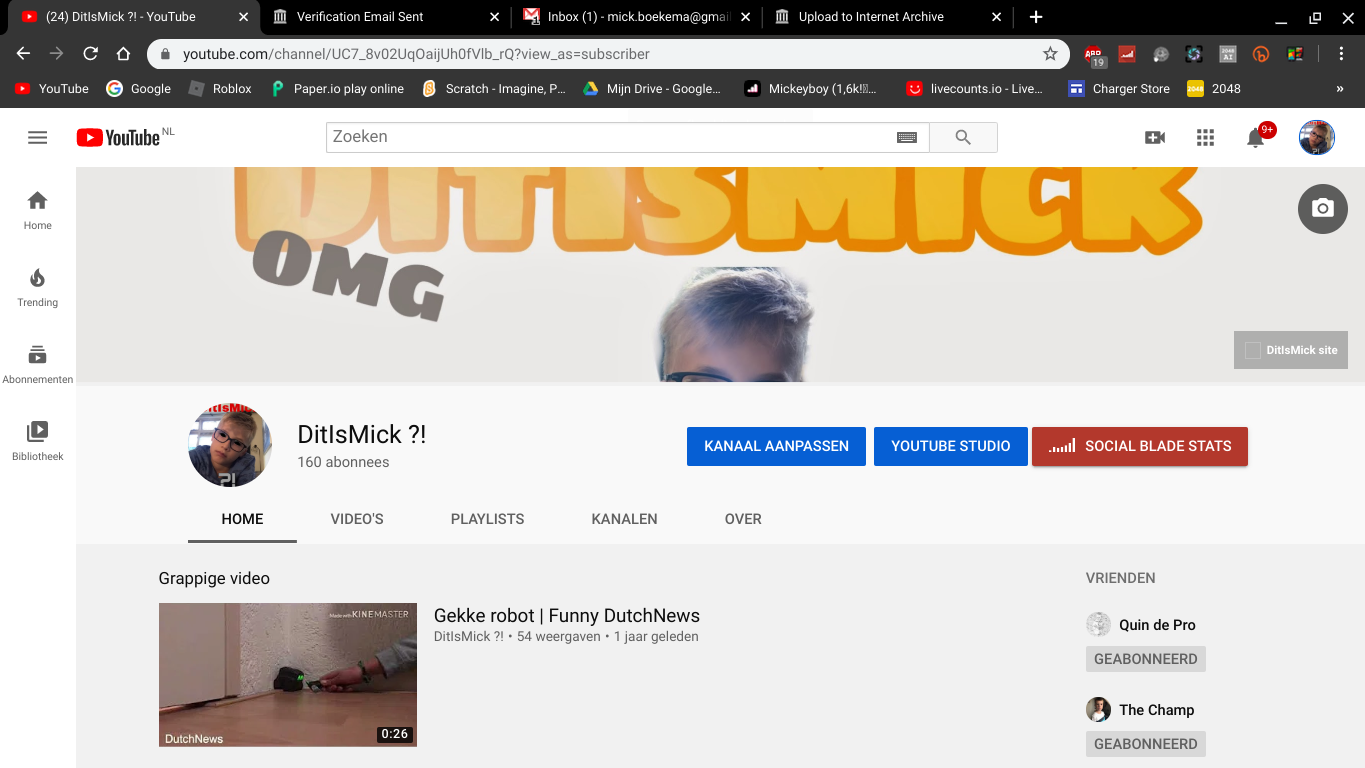
Task: Open the YouTube bookmark
Action: pos(52,89)
